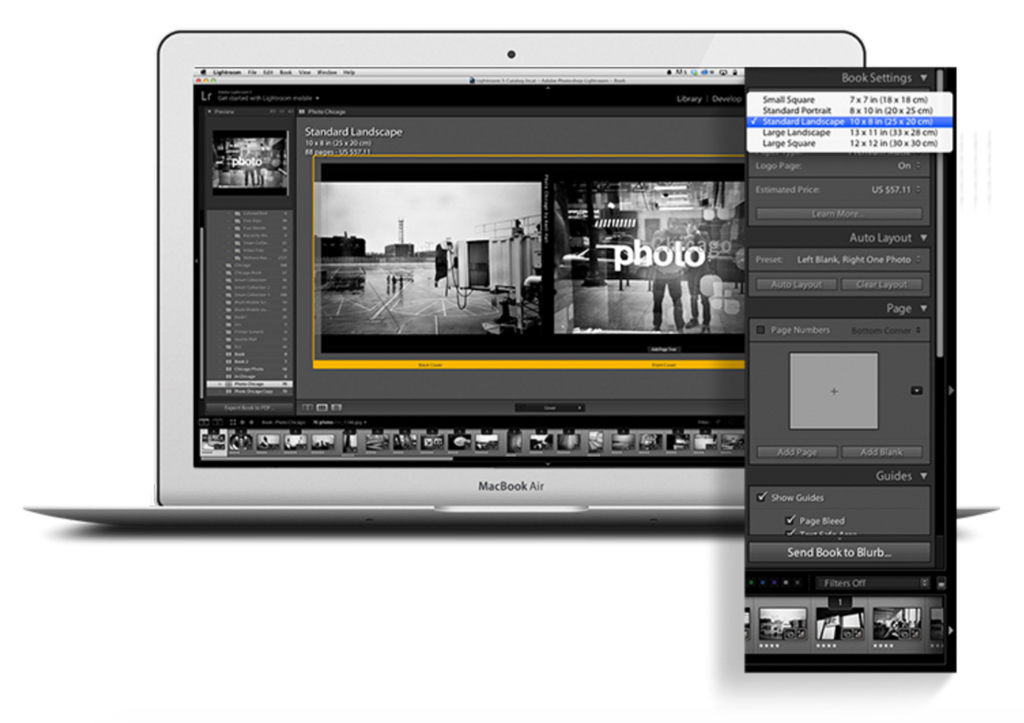Select first full thumbnail in enlarged filmstrip
Image resolution: width=1024 pixels, height=723 pixels.
pos(782,624)
